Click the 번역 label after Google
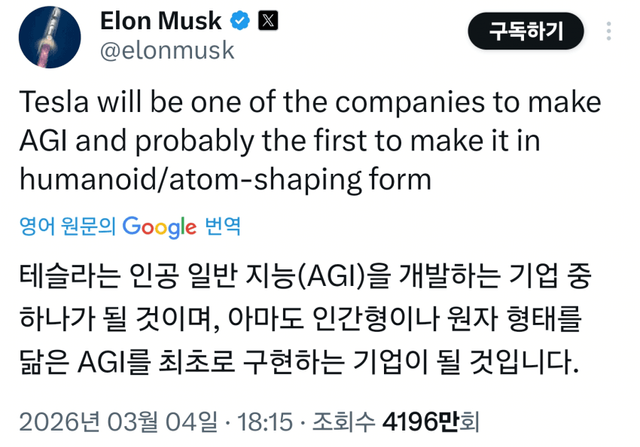640x447 pixels. (x=221, y=227)
